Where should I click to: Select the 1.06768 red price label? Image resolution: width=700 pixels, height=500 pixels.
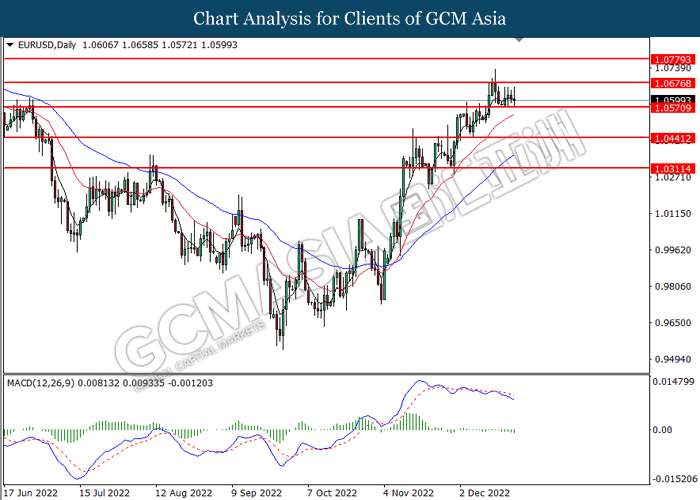click(x=673, y=83)
